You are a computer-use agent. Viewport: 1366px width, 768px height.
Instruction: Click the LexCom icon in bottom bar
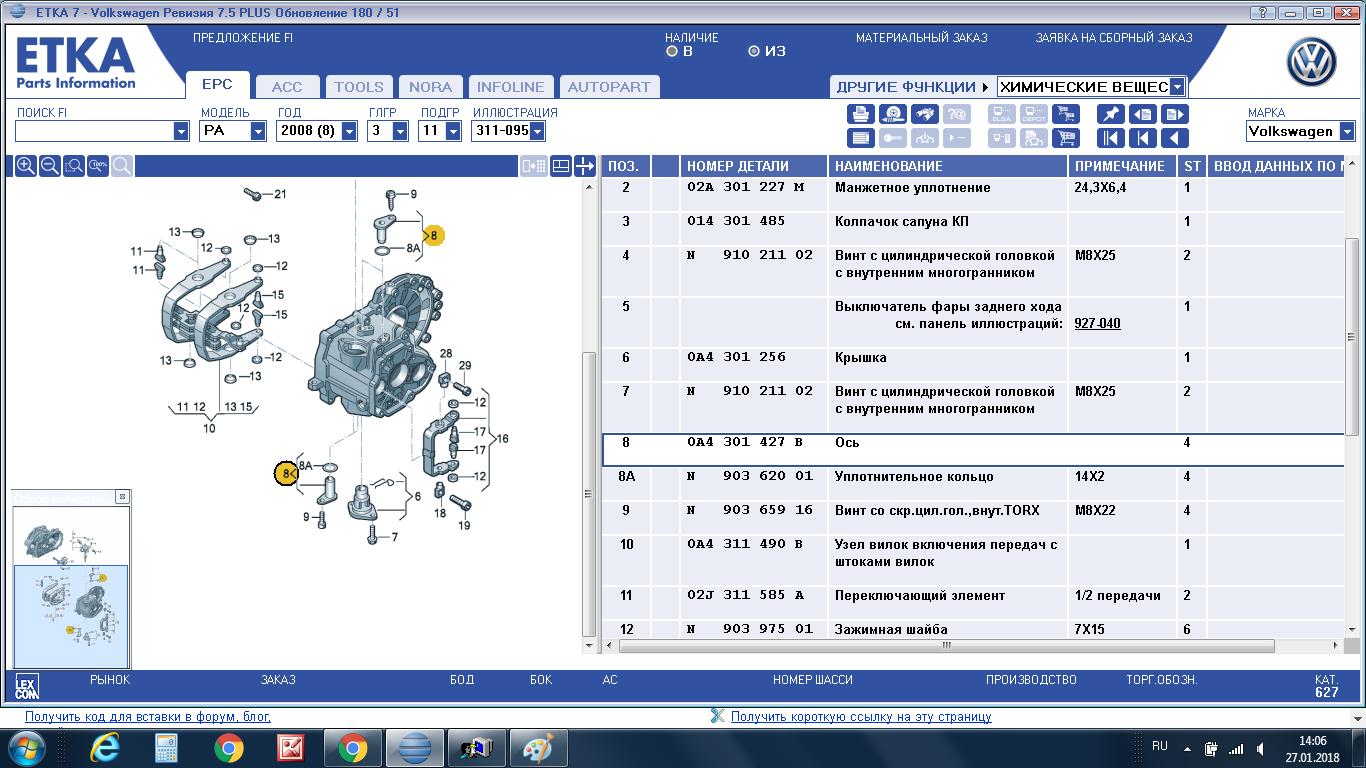(x=26, y=686)
